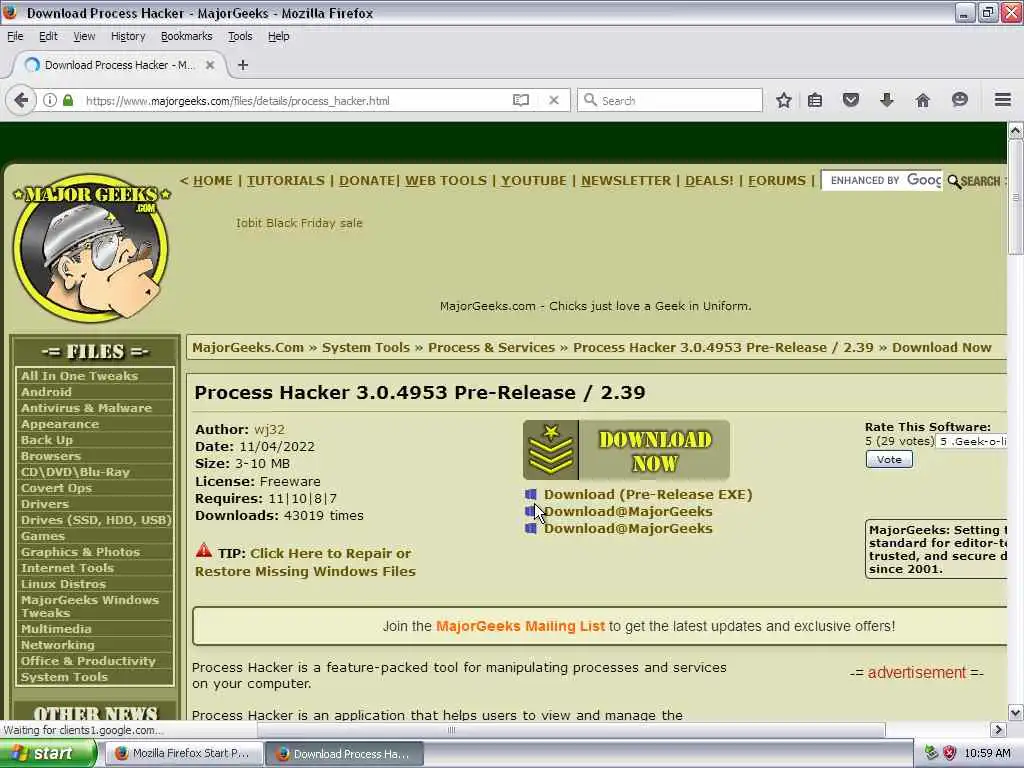Open NEWSLETTER in top navigation

[626, 181]
